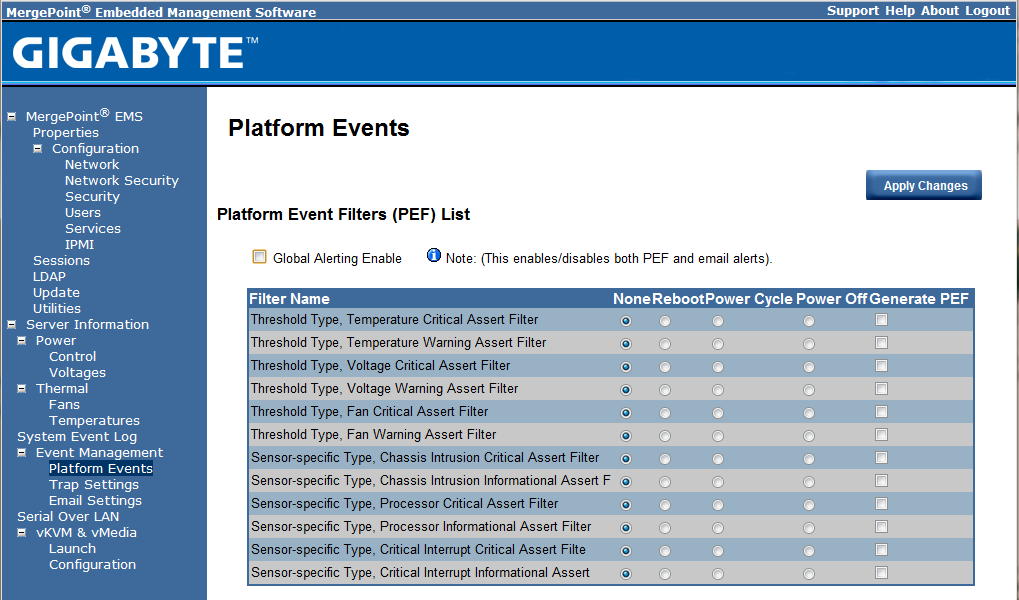Open the Support link in header
The width and height of the screenshot is (1019, 600).
[x=852, y=11]
